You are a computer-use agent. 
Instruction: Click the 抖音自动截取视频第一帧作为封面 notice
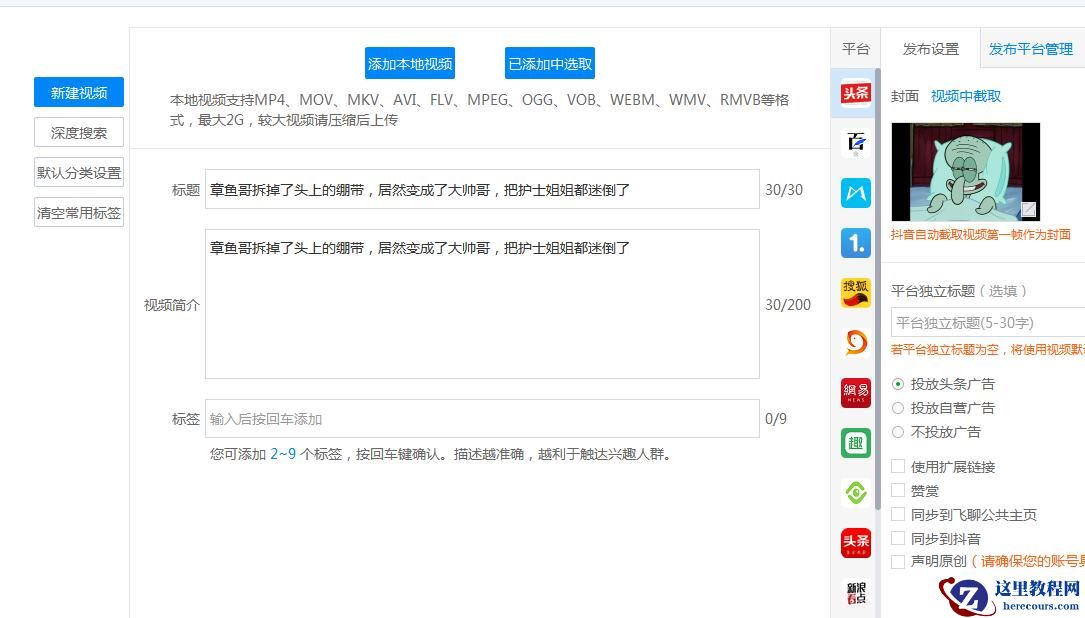point(981,235)
